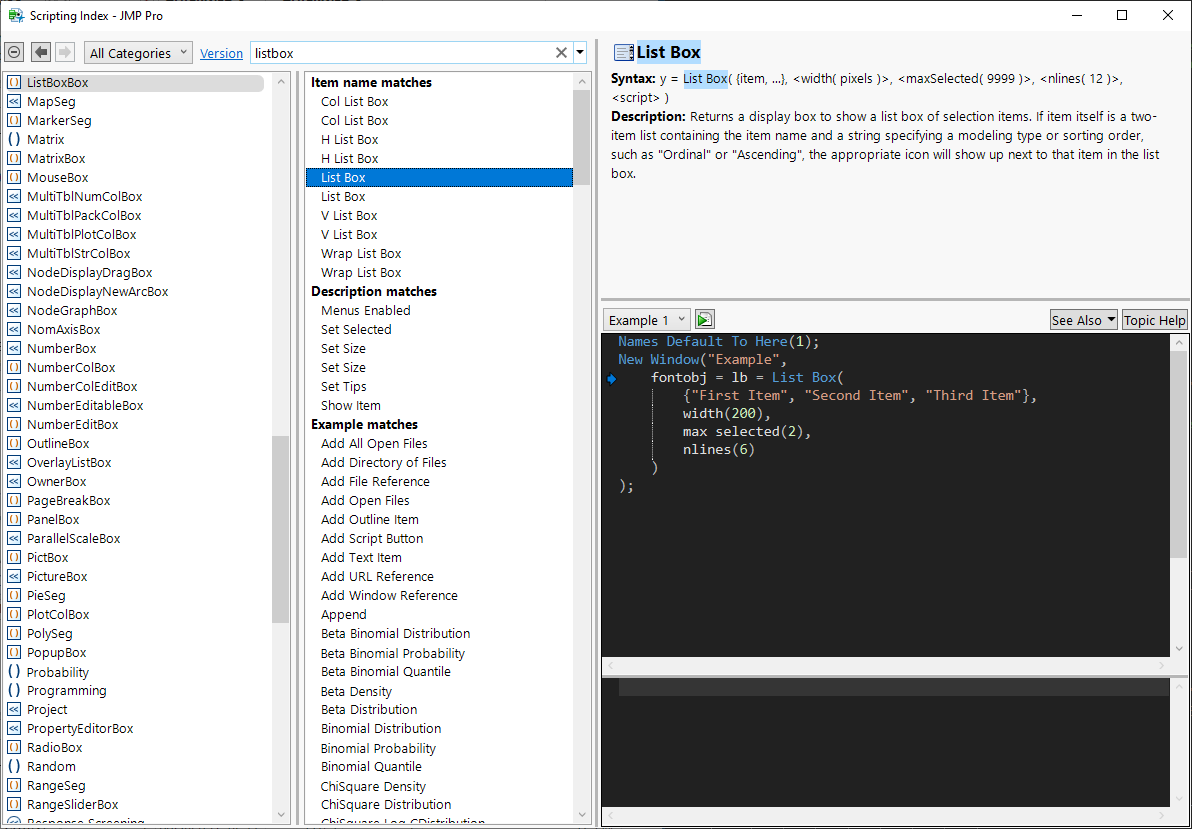Go back with the left arrow button
This screenshot has width=1192, height=829.
coord(41,52)
